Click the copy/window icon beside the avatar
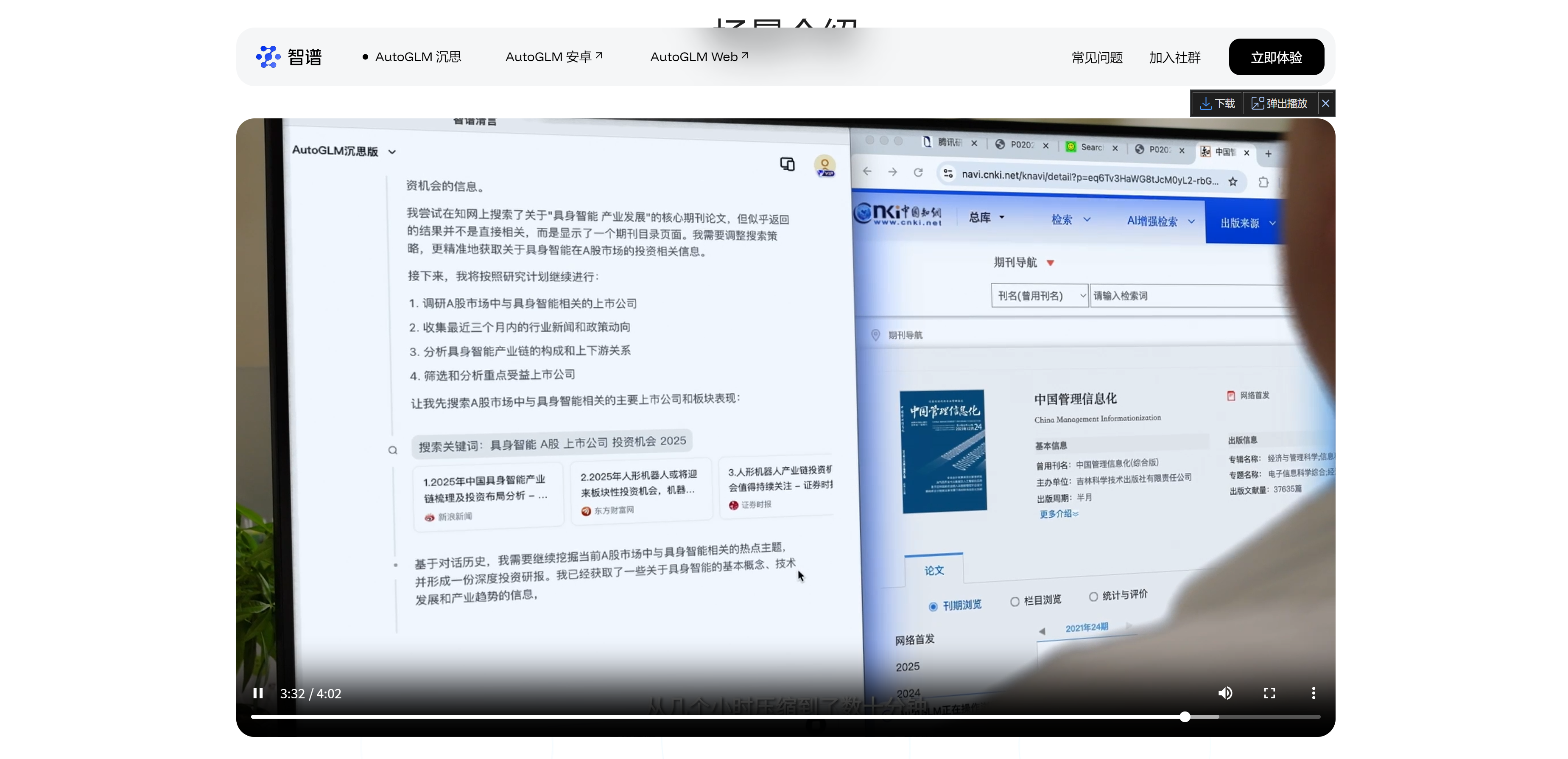Image resolution: width=1568 pixels, height=759 pixels. coord(787,164)
